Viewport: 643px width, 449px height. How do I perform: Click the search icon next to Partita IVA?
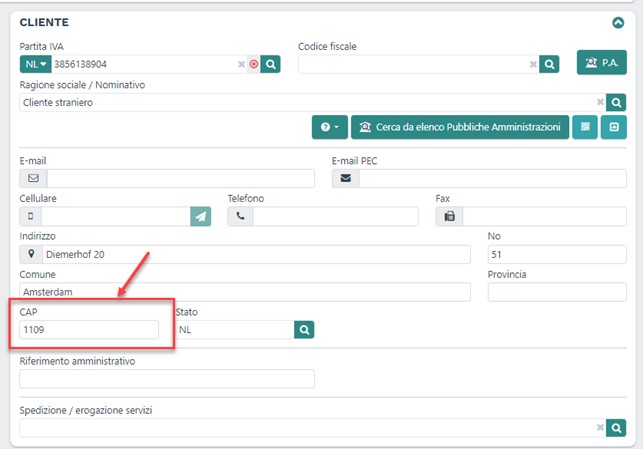270,64
